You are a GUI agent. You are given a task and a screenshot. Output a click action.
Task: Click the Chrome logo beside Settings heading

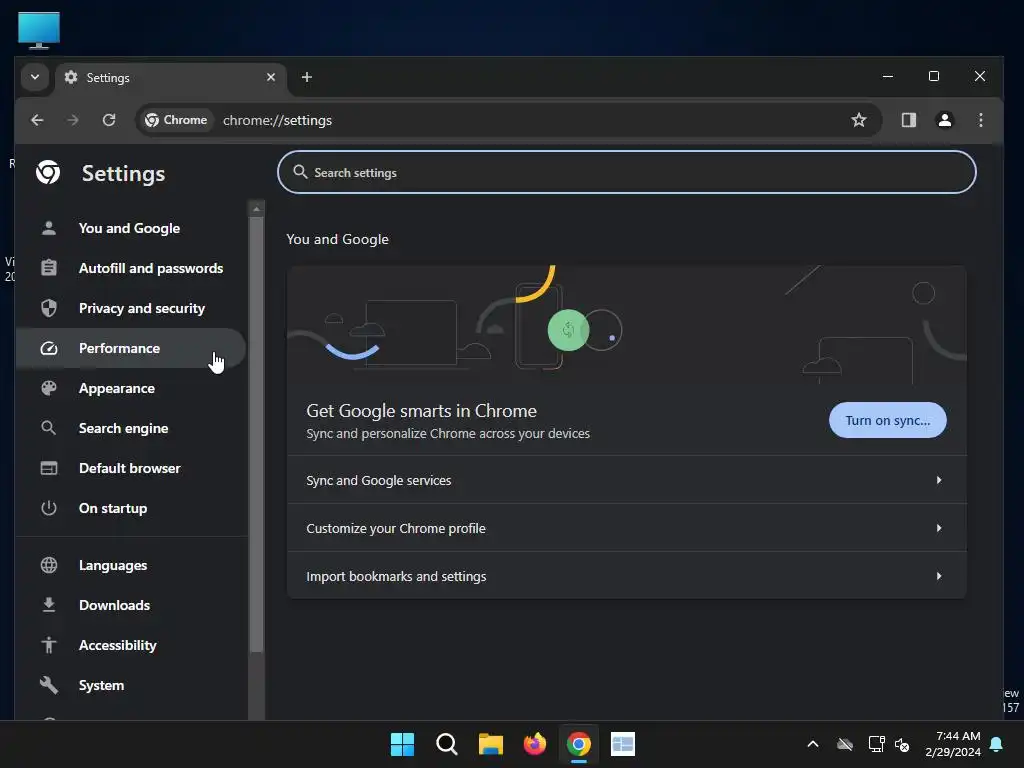click(x=48, y=172)
